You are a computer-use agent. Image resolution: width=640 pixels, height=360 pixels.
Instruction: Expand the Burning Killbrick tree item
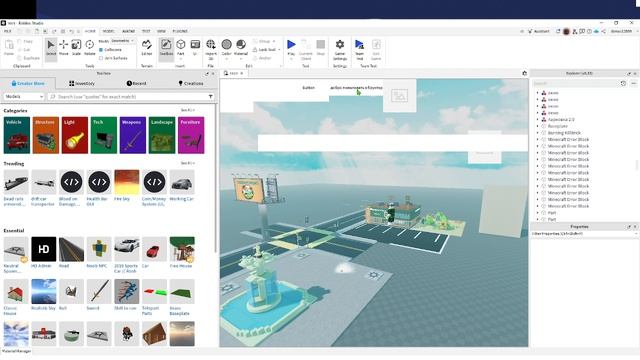[538, 133]
